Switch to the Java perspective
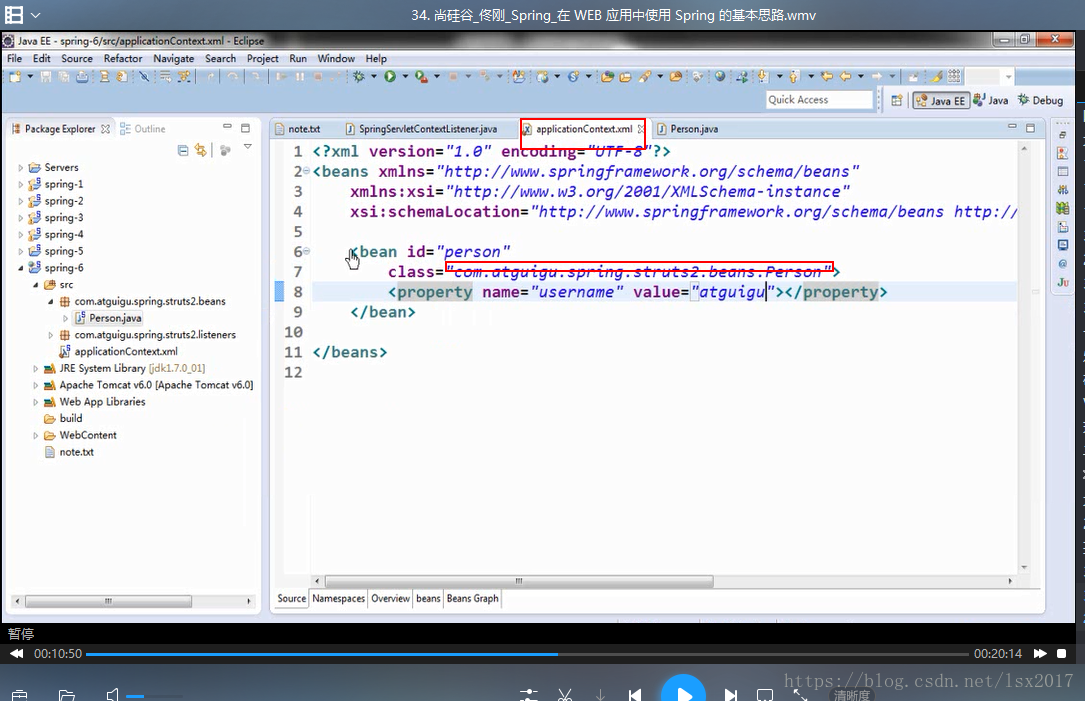 (990, 100)
